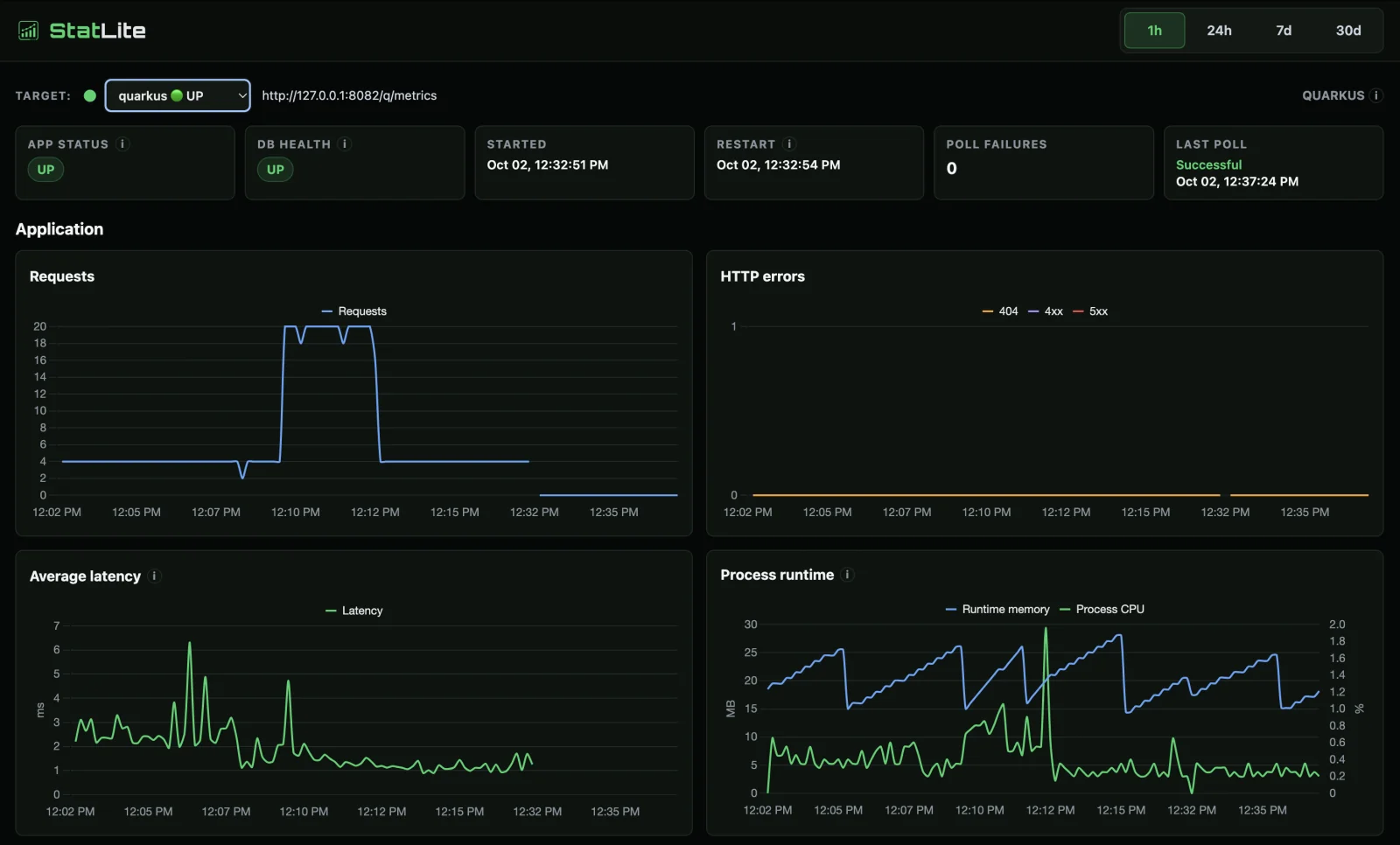Click the Requests chart title
1400x845 pixels.
[62, 276]
